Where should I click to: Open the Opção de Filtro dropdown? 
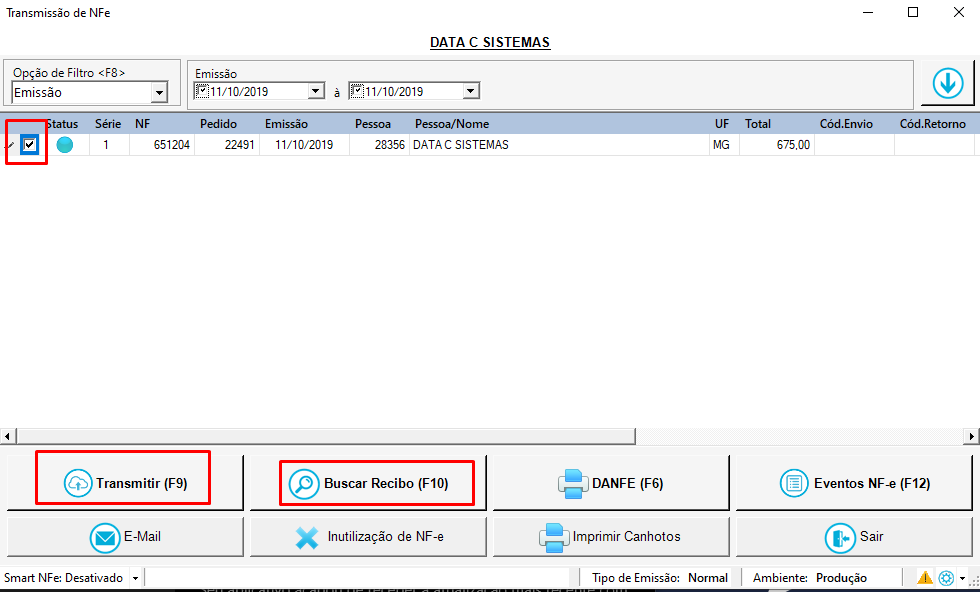pyautogui.click(x=158, y=93)
